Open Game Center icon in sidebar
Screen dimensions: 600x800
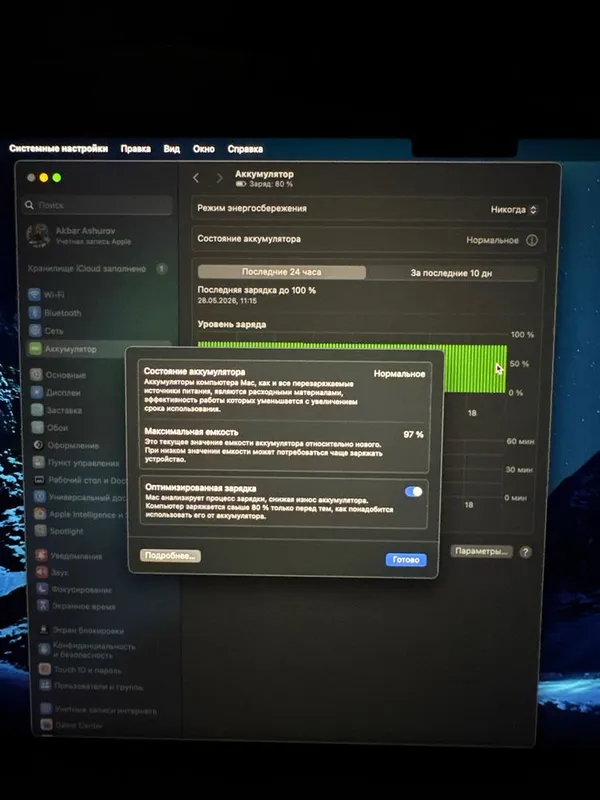click(46, 724)
